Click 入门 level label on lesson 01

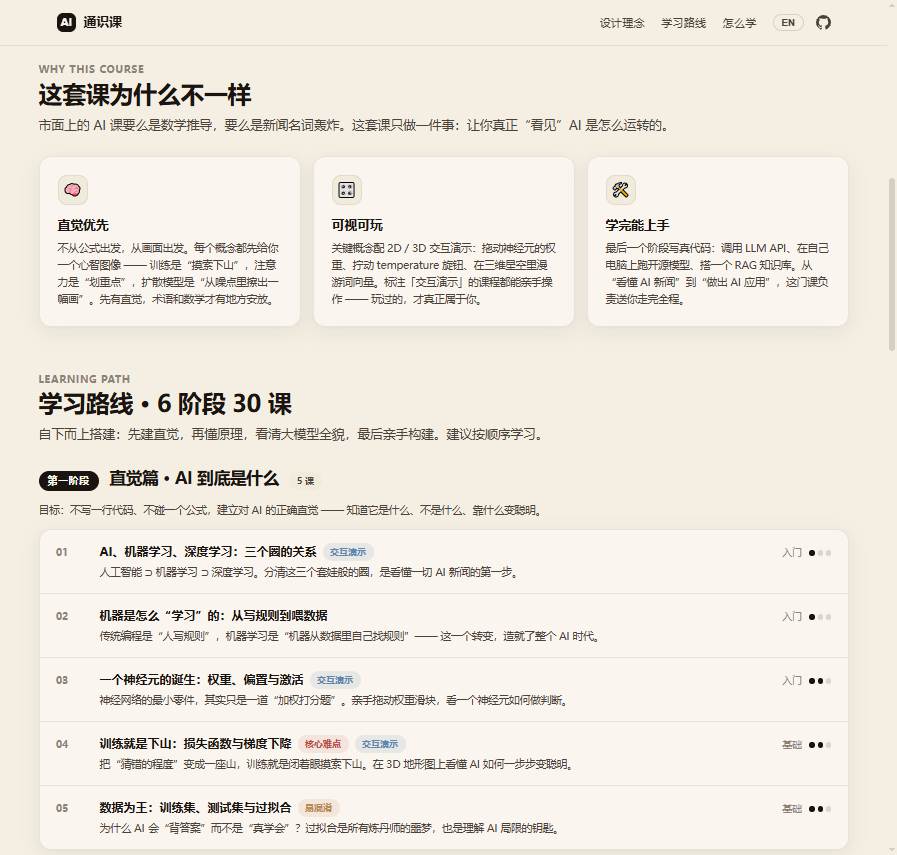[x=792, y=553]
